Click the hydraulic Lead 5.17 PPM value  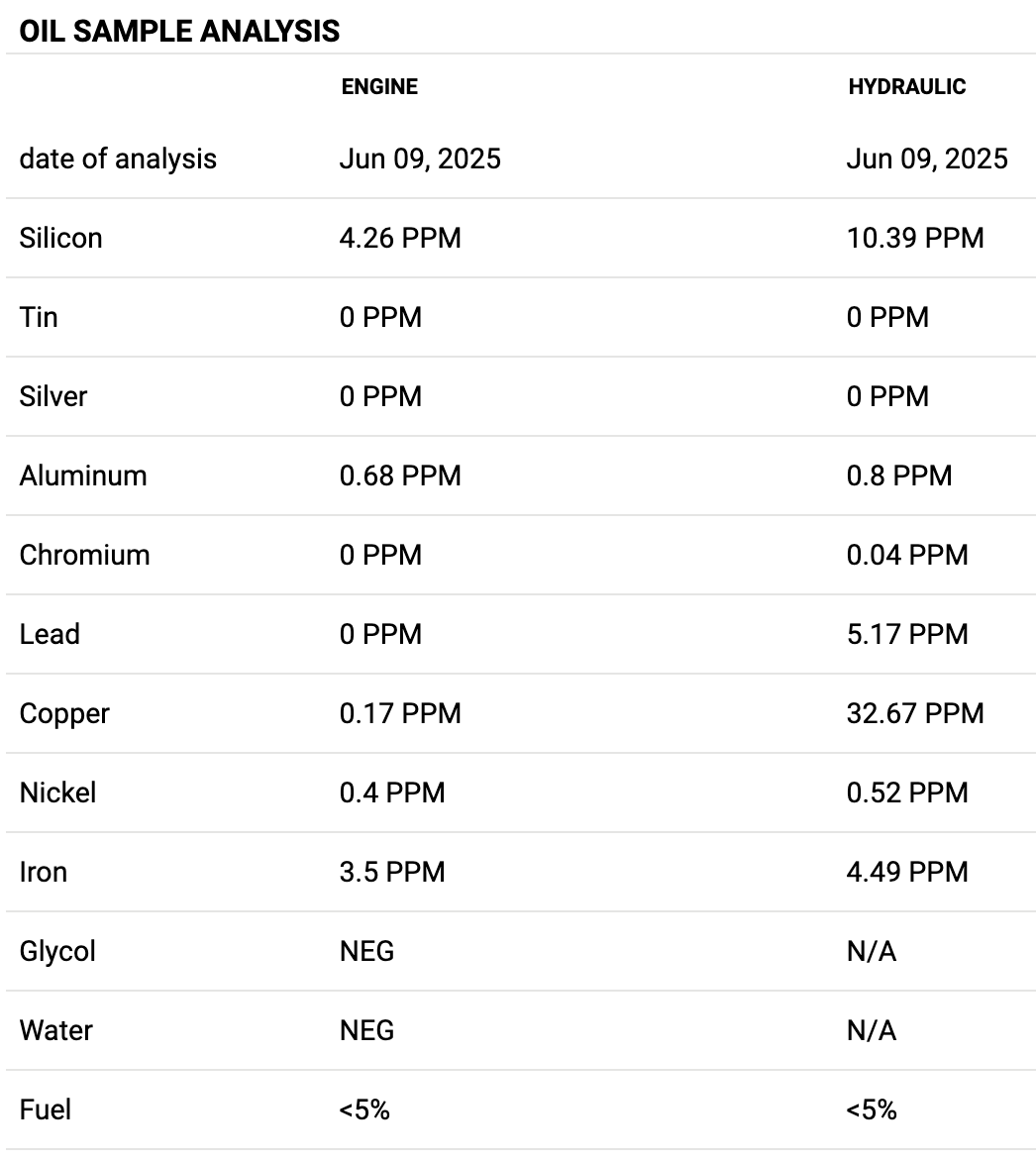click(907, 635)
